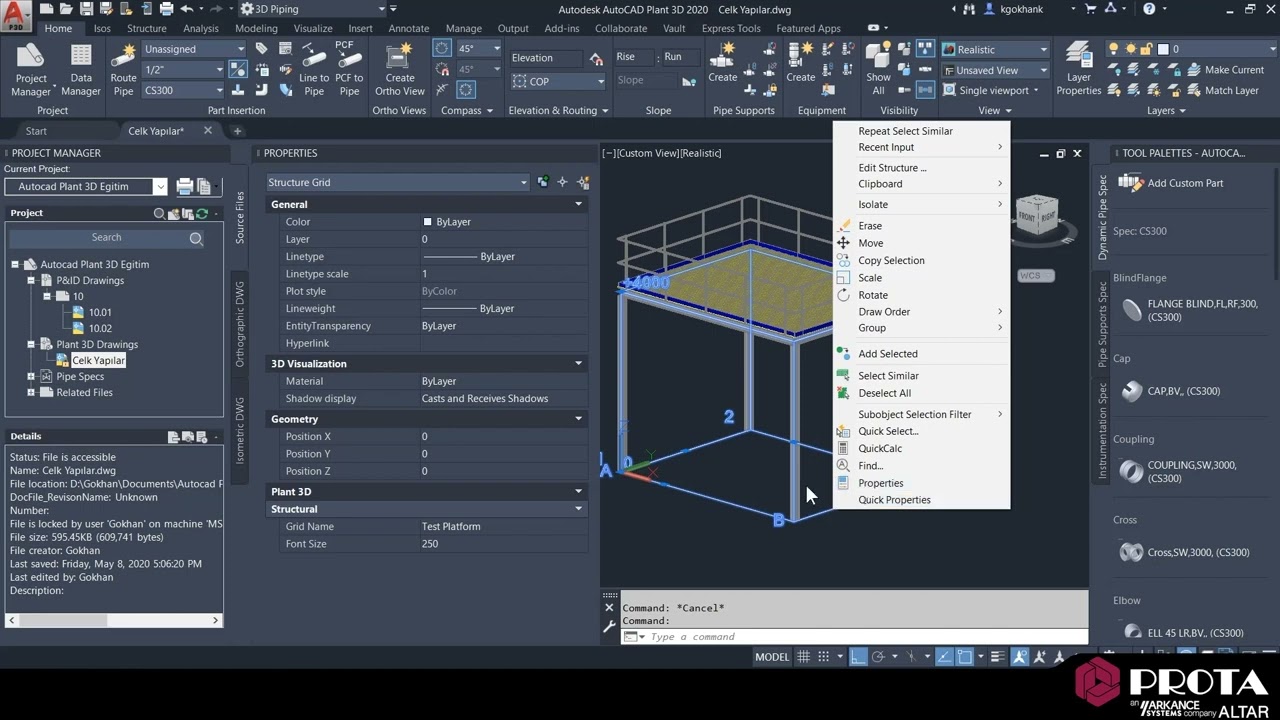Create equipment from the Equipment panel
This screenshot has width=1280, height=720.
tap(800, 64)
